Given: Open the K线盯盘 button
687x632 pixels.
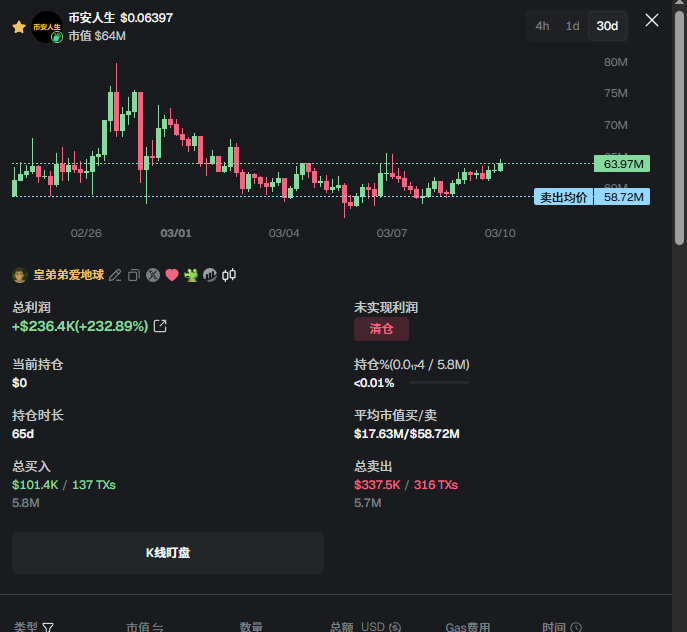Looking at the screenshot, I should (168, 553).
